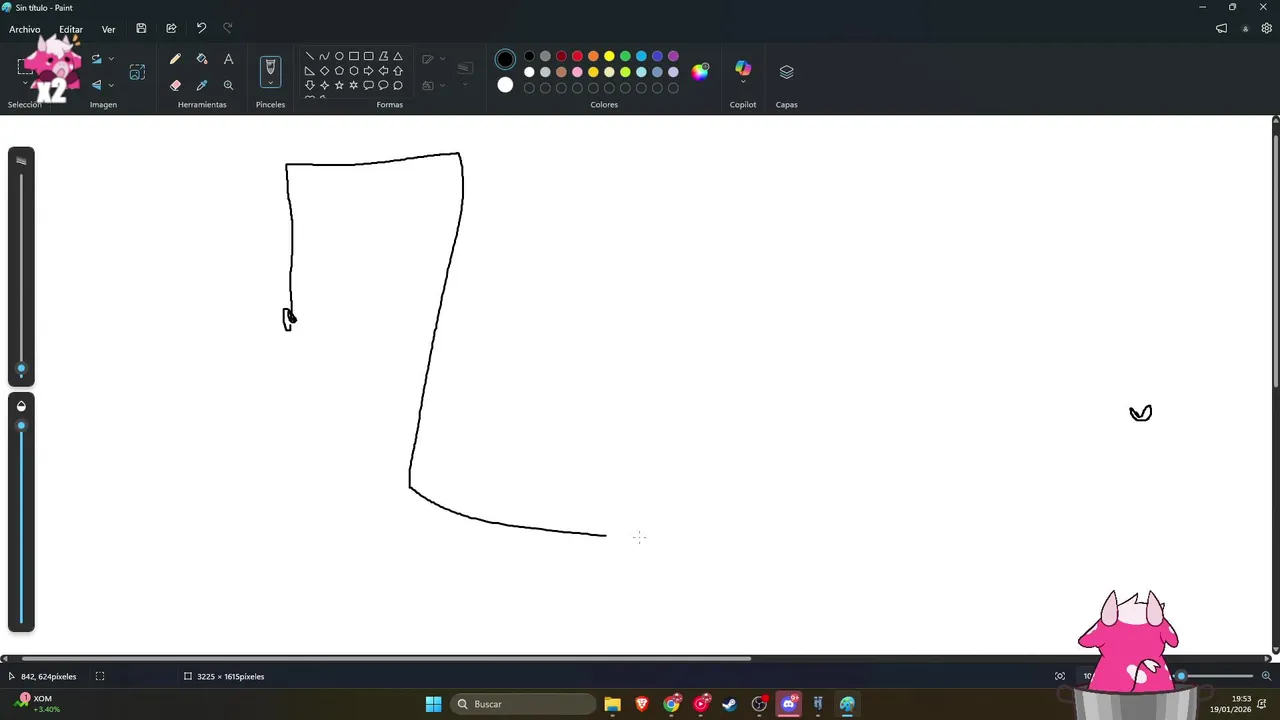
Task: Click the zoom slider handle in status bar
Action: pyautogui.click(x=1181, y=676)
